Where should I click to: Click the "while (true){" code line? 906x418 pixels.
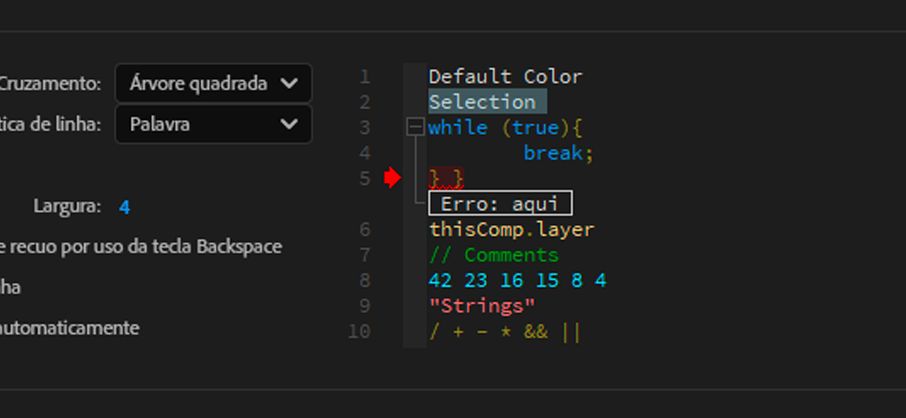tap(505, 128)
